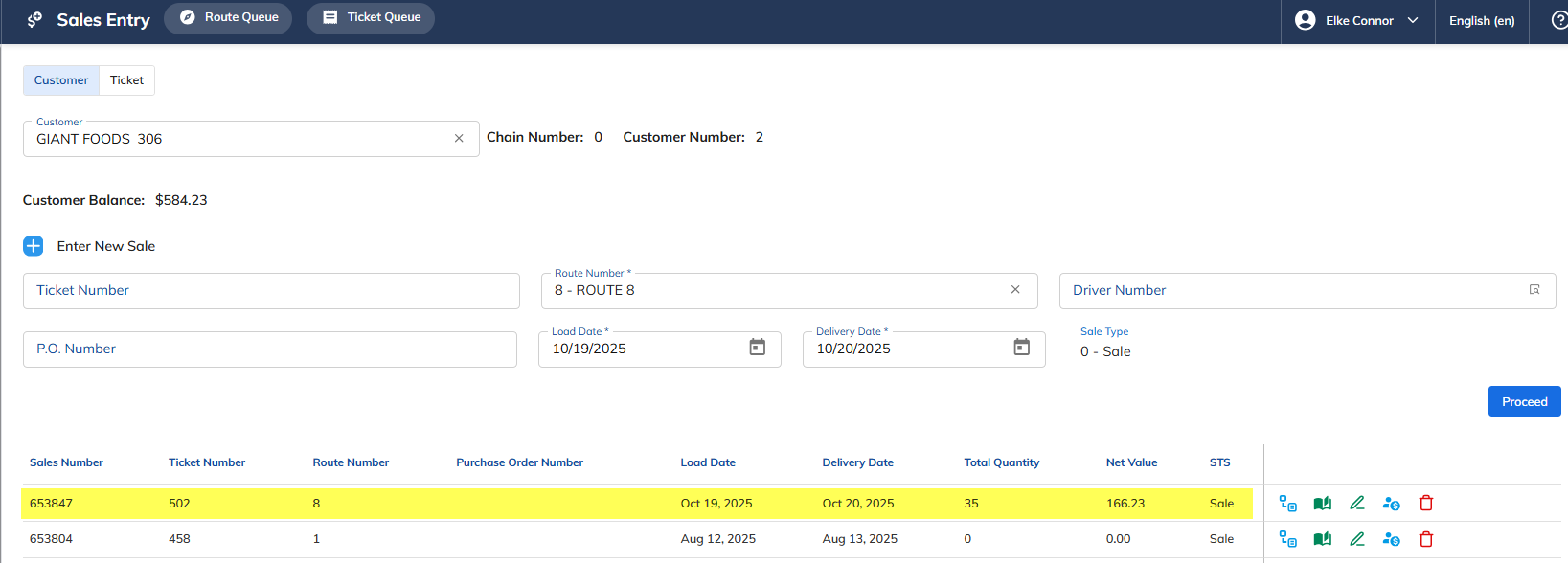
Task: Click the Customer field showing GIANT FOODS 306
Action: tap(251, 139)
